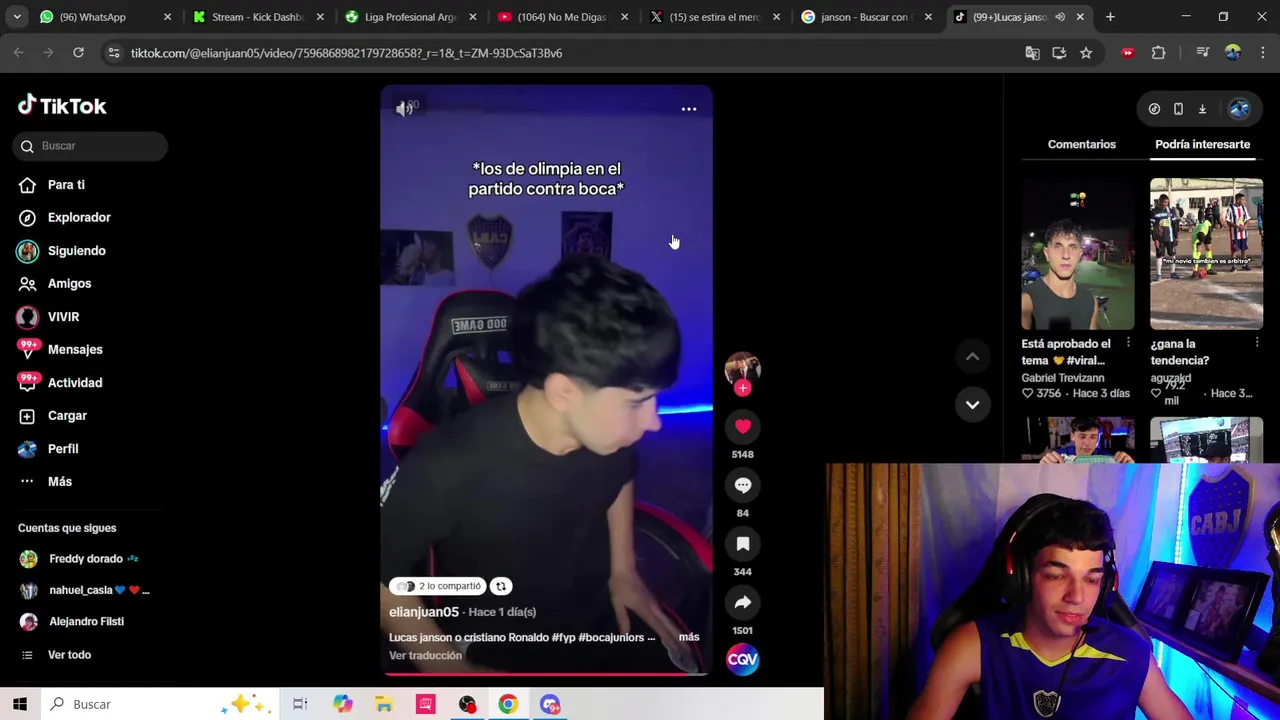1280x720 pixels.
Task: Open the three-dot options menu on the video
Action: (689, 109)
